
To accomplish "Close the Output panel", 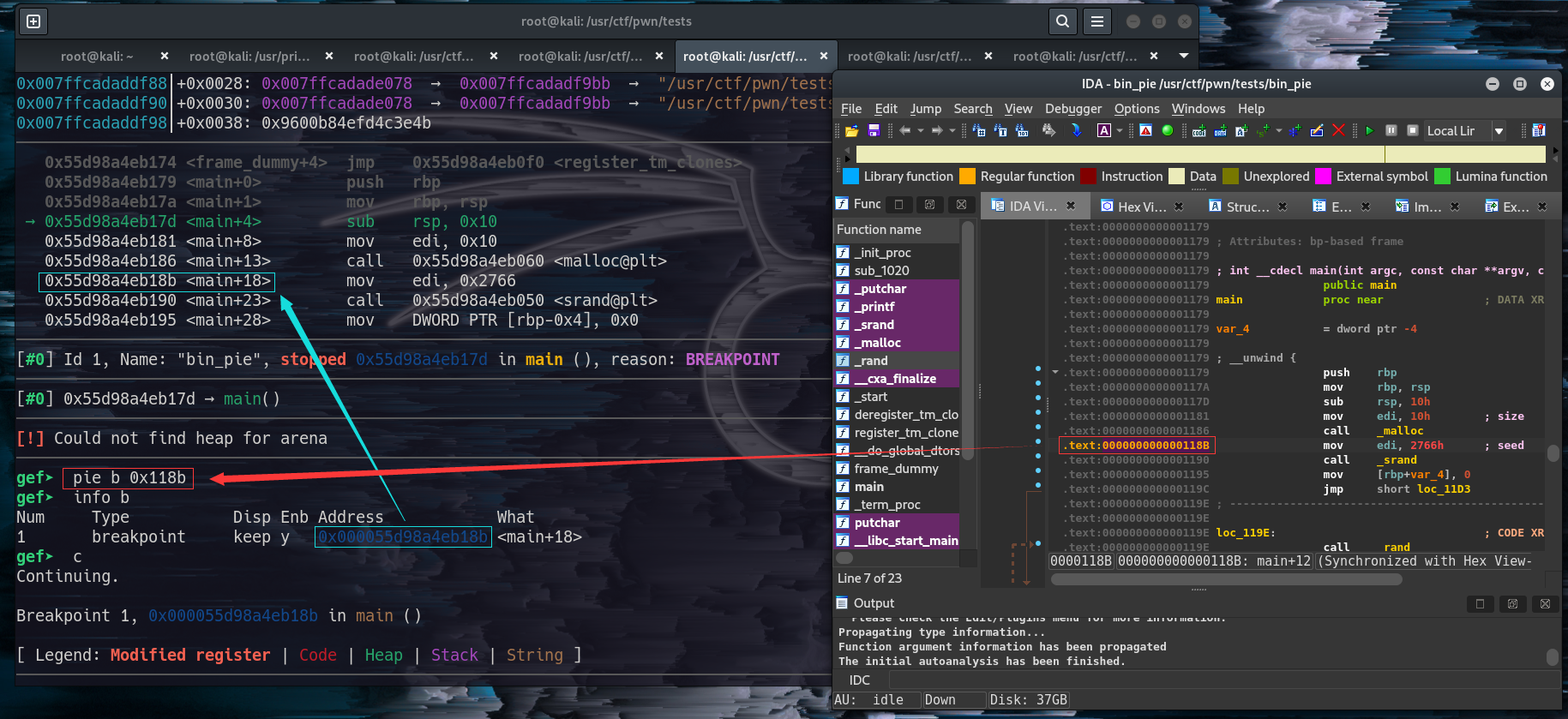I will click(1545, 603).
